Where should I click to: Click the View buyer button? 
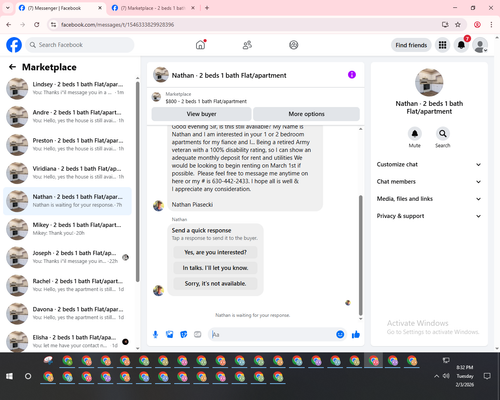point(201,114)
